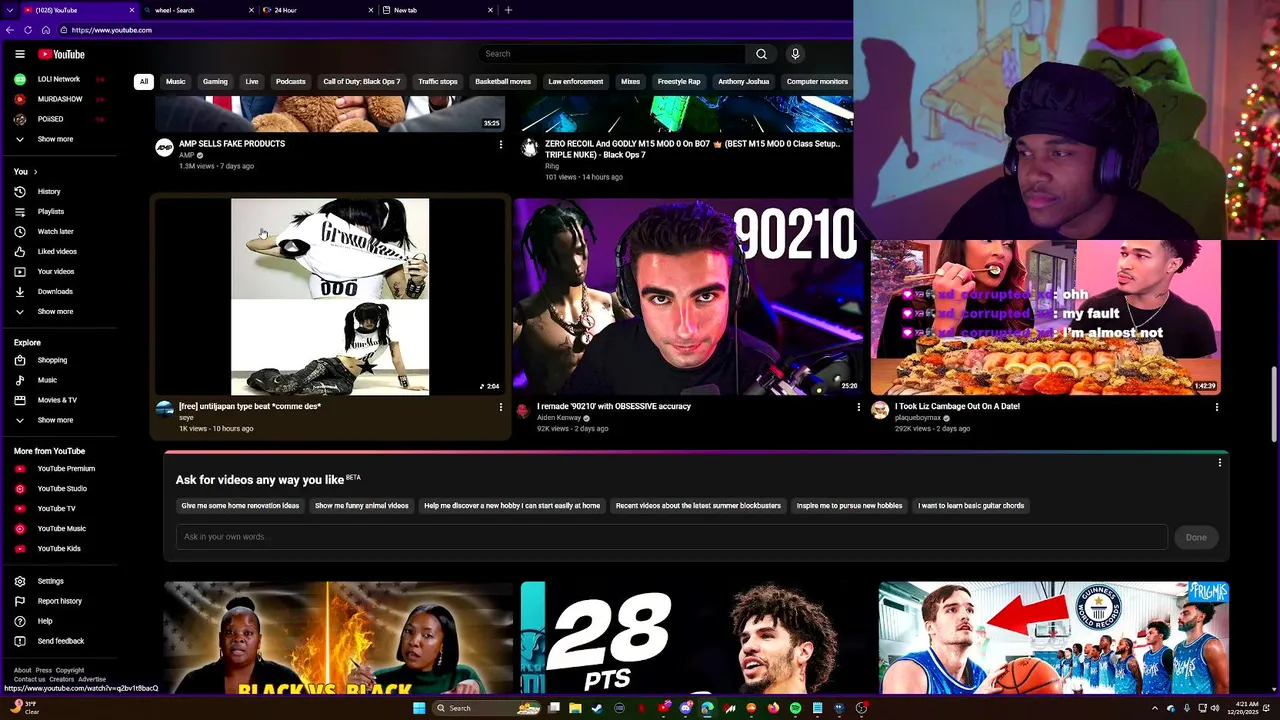Start voice search with microphone icon
The height and width of the screenshot is (720, 1280).
point(795,54)
